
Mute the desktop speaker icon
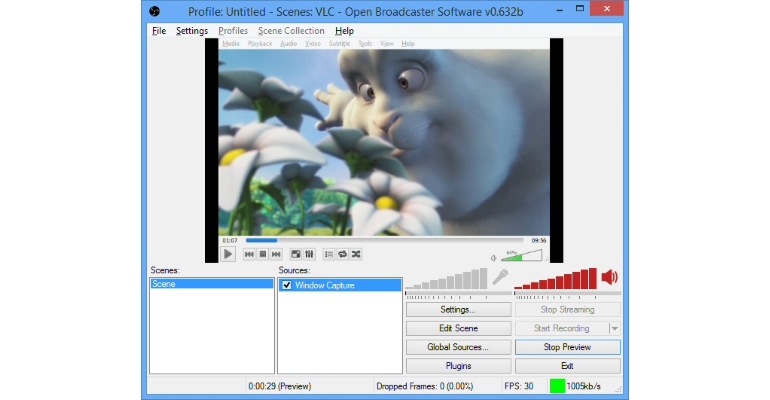(609, 277)
